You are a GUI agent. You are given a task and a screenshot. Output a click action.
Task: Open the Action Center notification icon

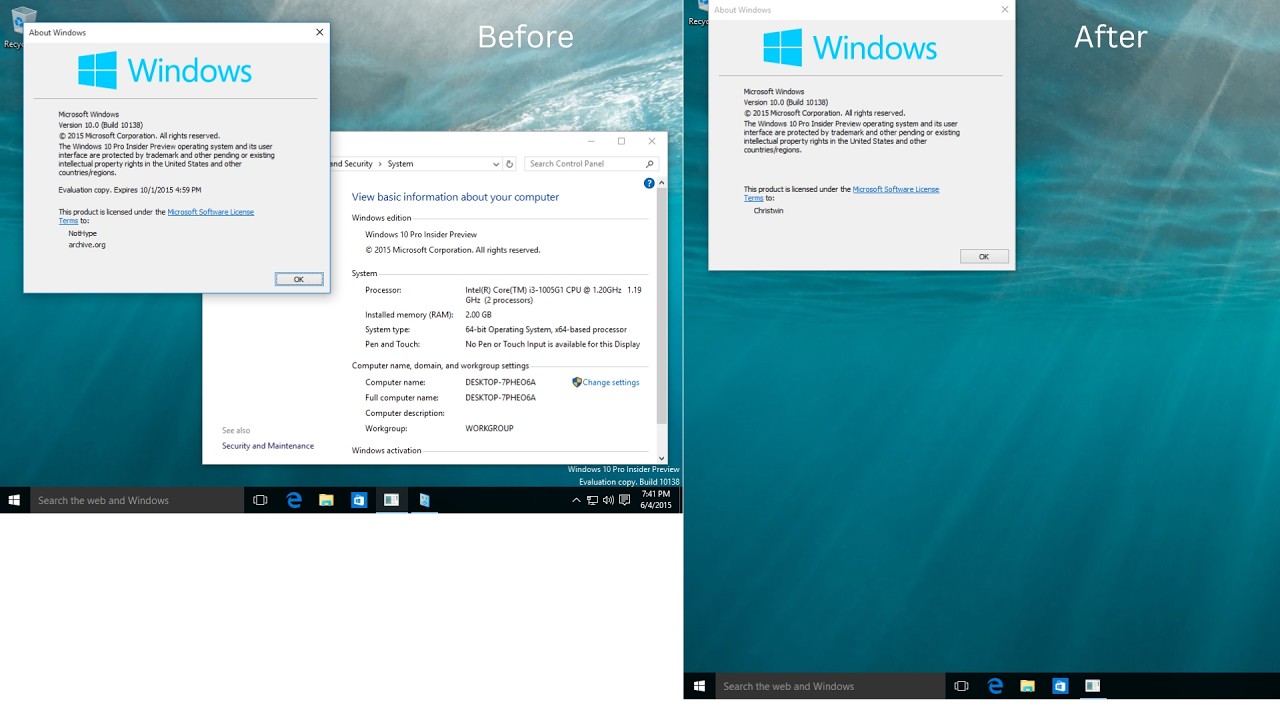(x=623, y=500)
